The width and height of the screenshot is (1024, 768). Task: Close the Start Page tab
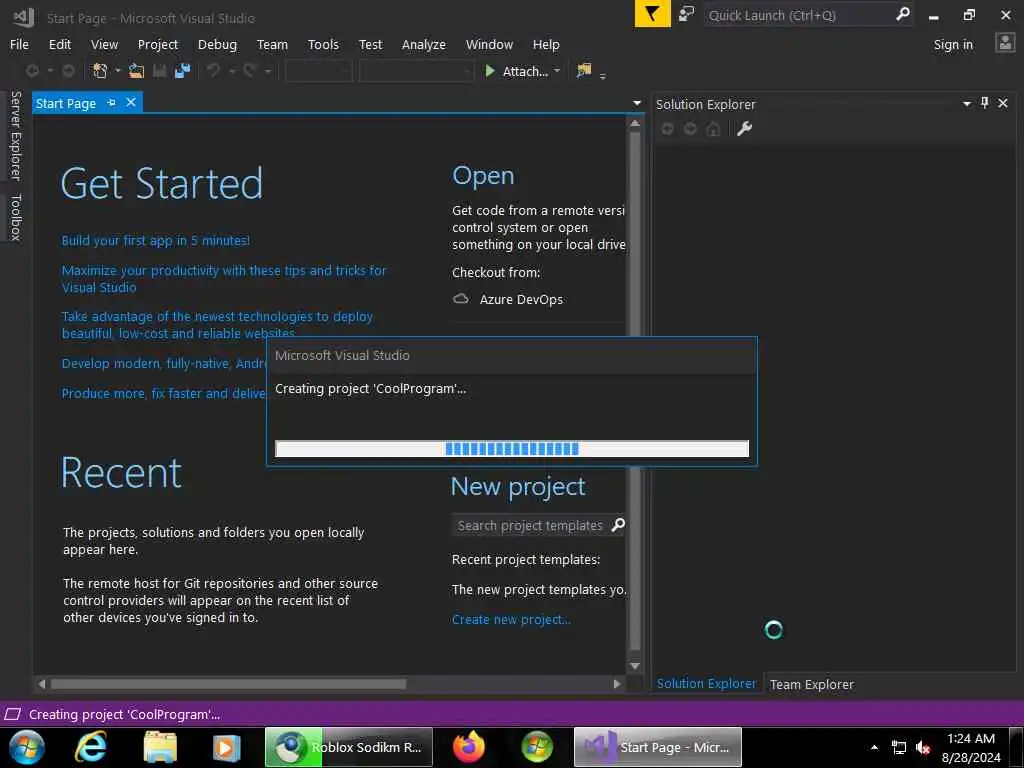pos(131,103)
